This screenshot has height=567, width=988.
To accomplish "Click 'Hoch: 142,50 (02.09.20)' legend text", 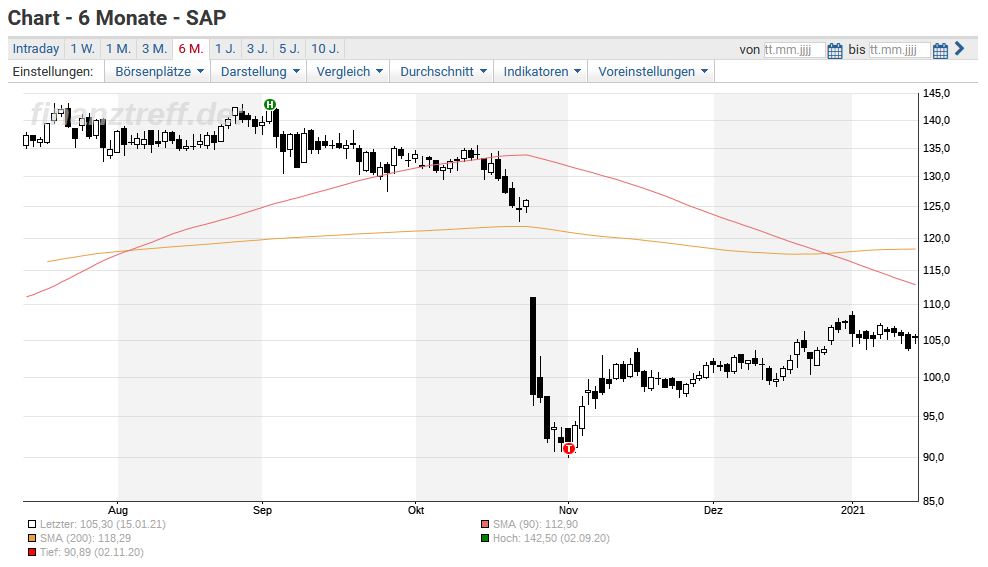I will (551, 538).
